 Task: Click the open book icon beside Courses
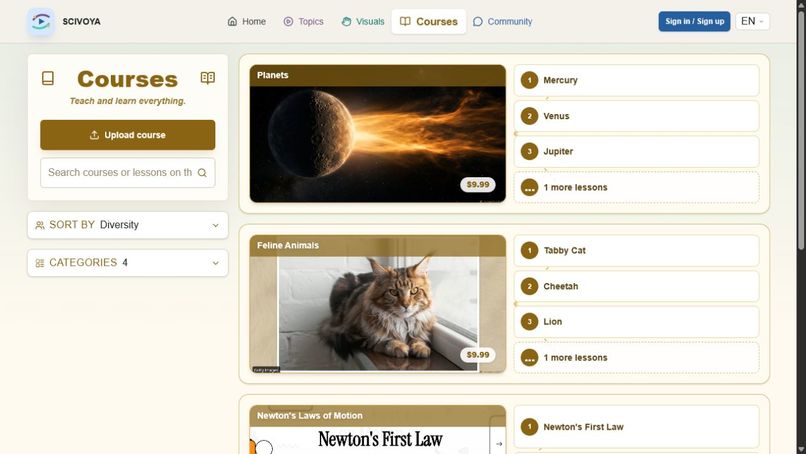208,78
